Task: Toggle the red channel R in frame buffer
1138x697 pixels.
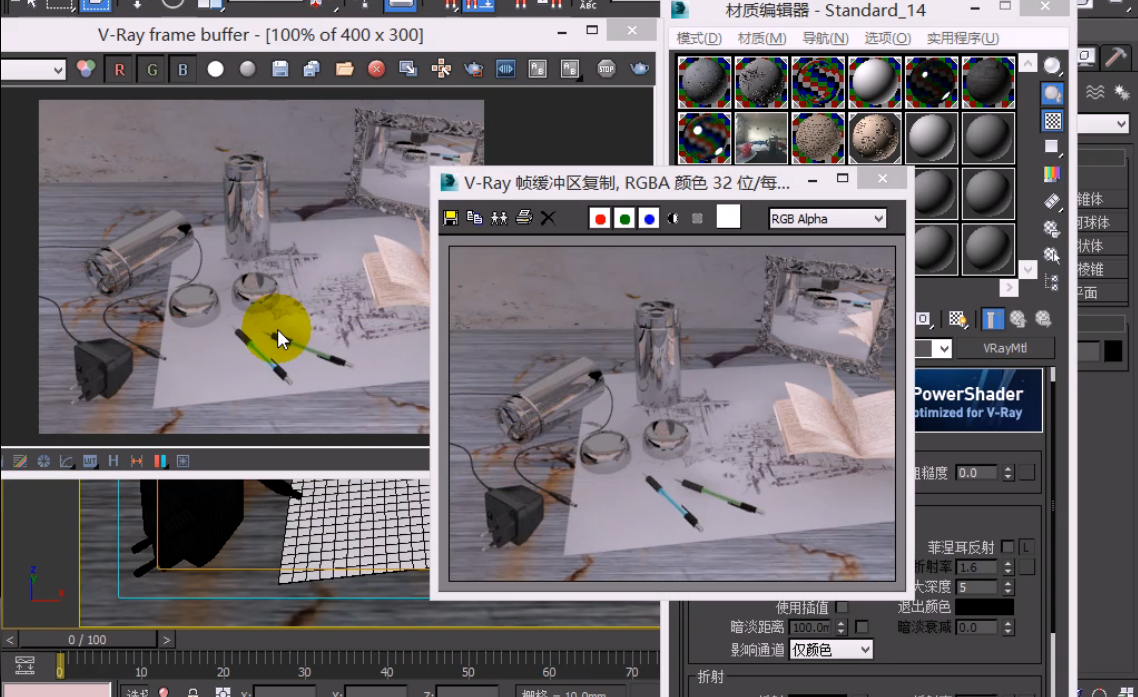Action: pos(120,70)
